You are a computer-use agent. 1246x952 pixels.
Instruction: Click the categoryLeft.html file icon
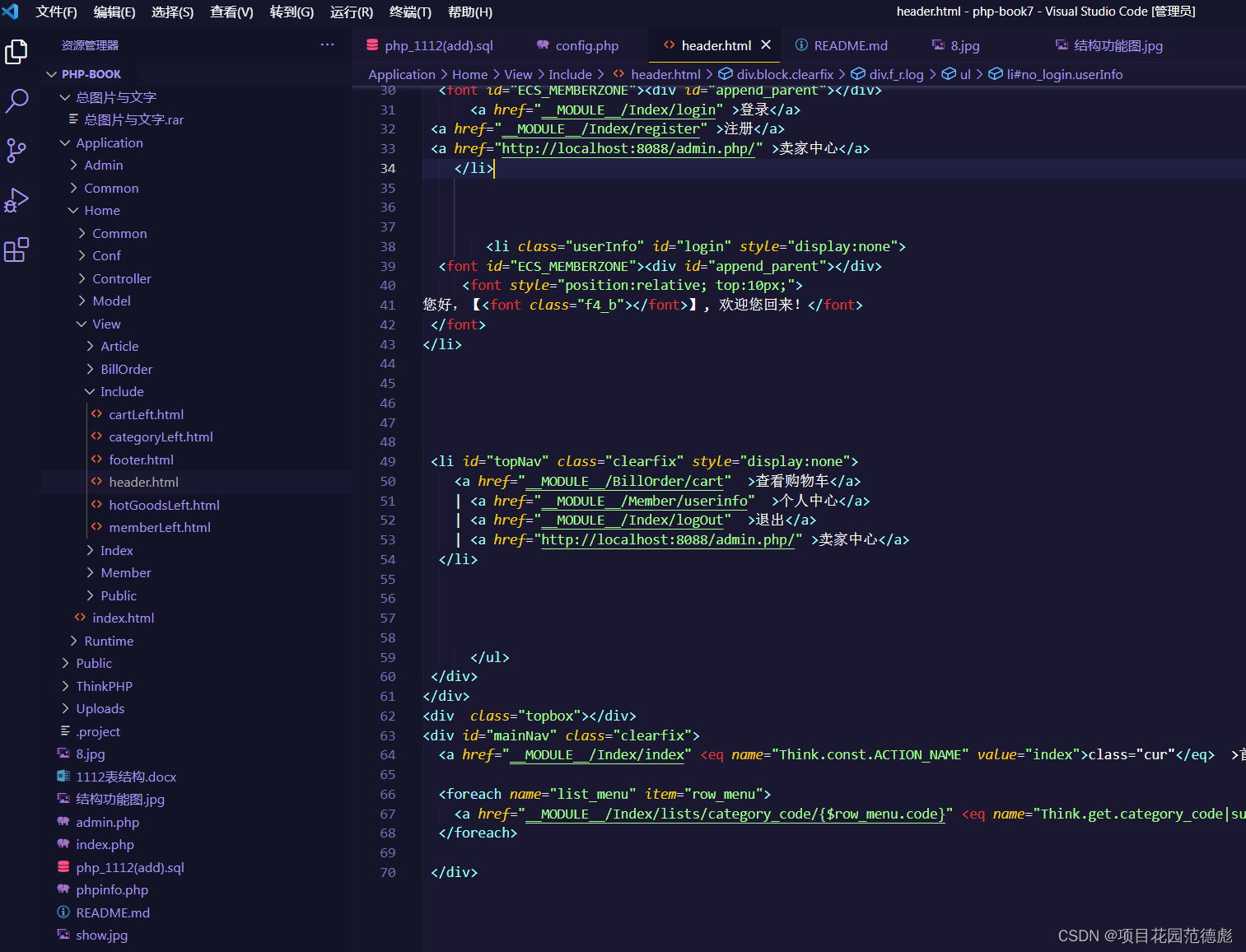(x=97, y=436)
